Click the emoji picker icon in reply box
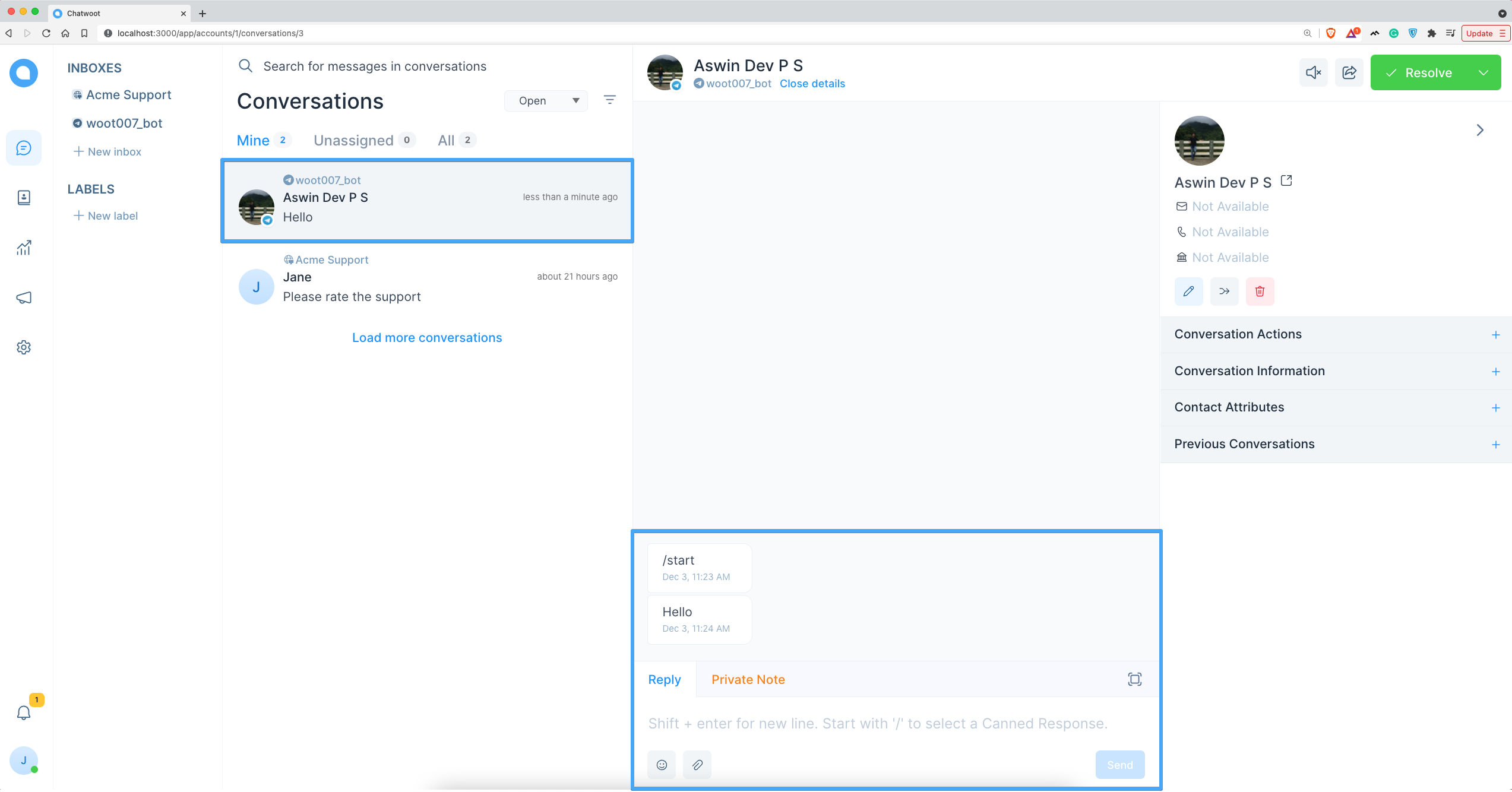Screen dimensions: 1512x792 (x=661, y=765)
